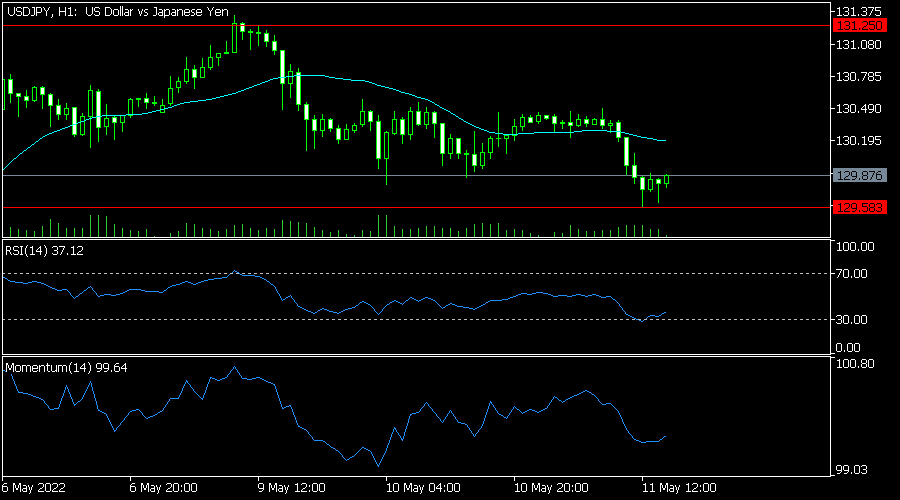This screenshot has height=500, width=900.
Task: Click the '11 May 12:00' time label
Action: [x=679, y=488]
